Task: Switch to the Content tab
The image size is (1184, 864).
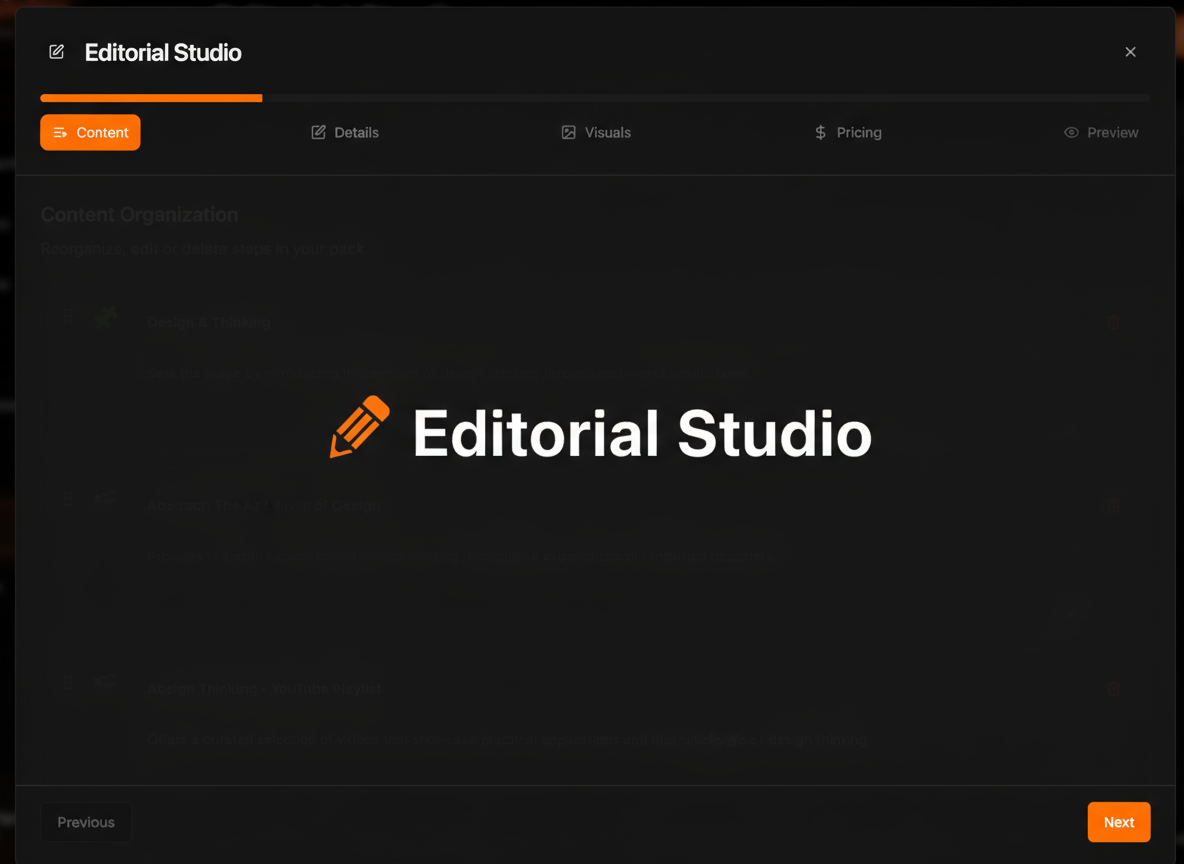Action: coord(90,132)
